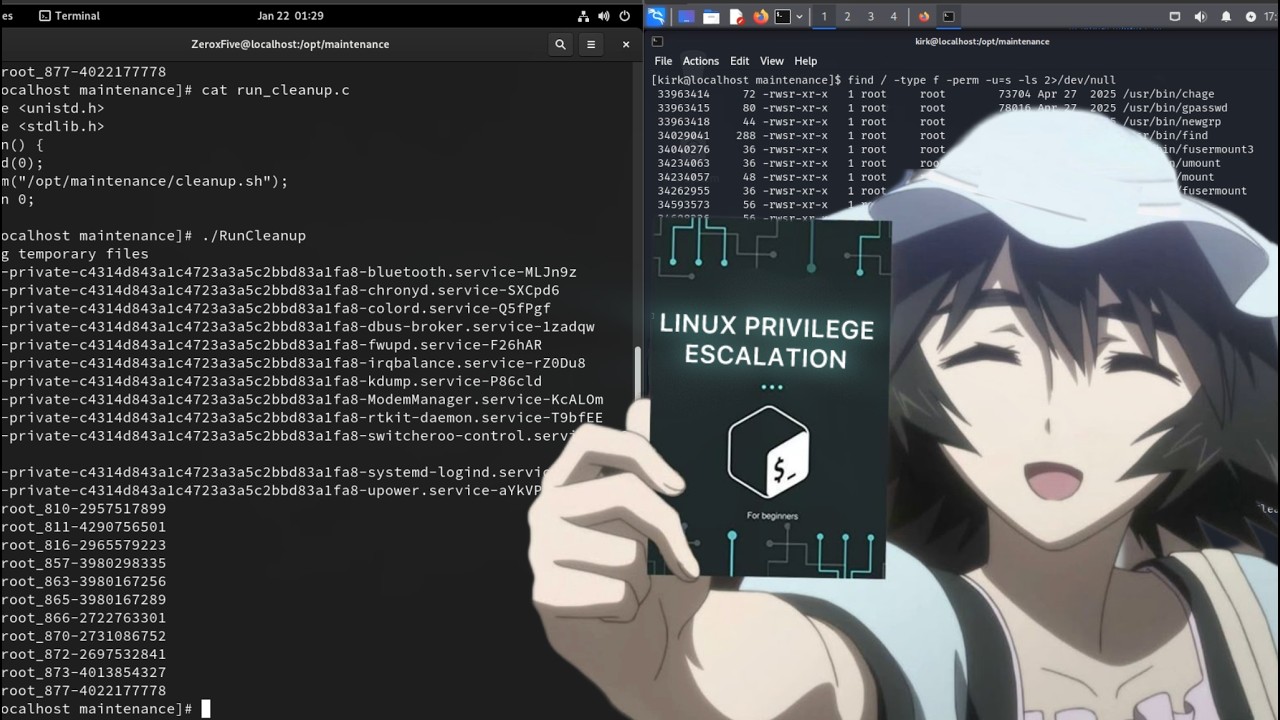Open terminal emulator launcher in Kali panel

coord(783,16)
